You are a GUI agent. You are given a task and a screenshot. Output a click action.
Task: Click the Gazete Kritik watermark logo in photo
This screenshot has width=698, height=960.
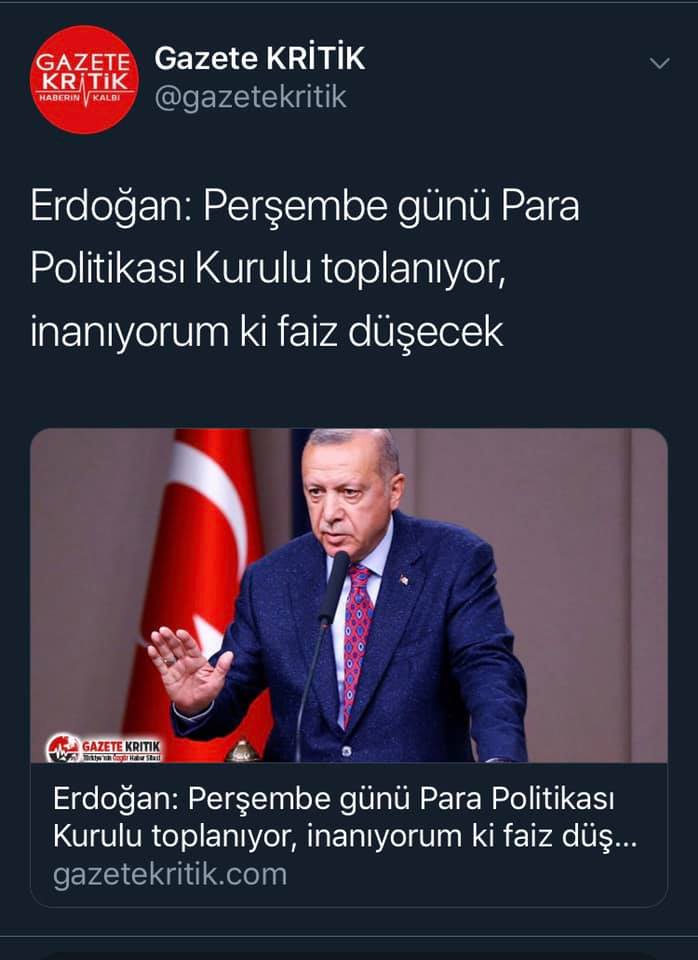[104, 748]
